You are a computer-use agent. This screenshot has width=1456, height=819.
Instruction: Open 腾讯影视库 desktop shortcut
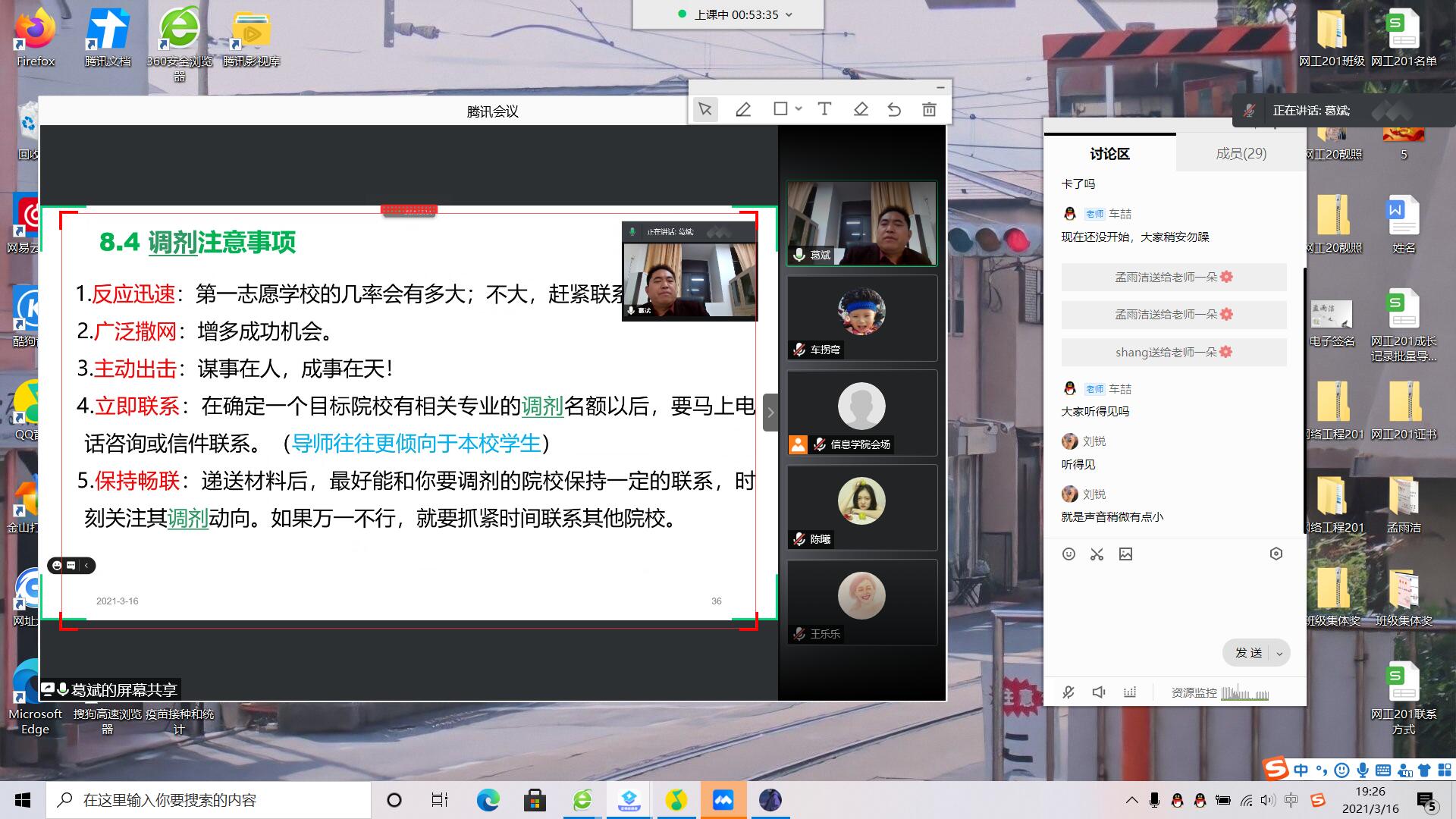click(x=252, y=38)
